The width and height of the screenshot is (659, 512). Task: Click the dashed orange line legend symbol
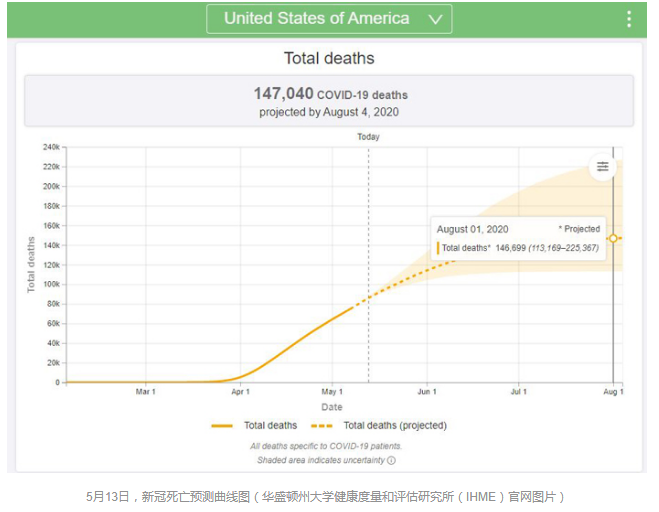coord(320,425)
